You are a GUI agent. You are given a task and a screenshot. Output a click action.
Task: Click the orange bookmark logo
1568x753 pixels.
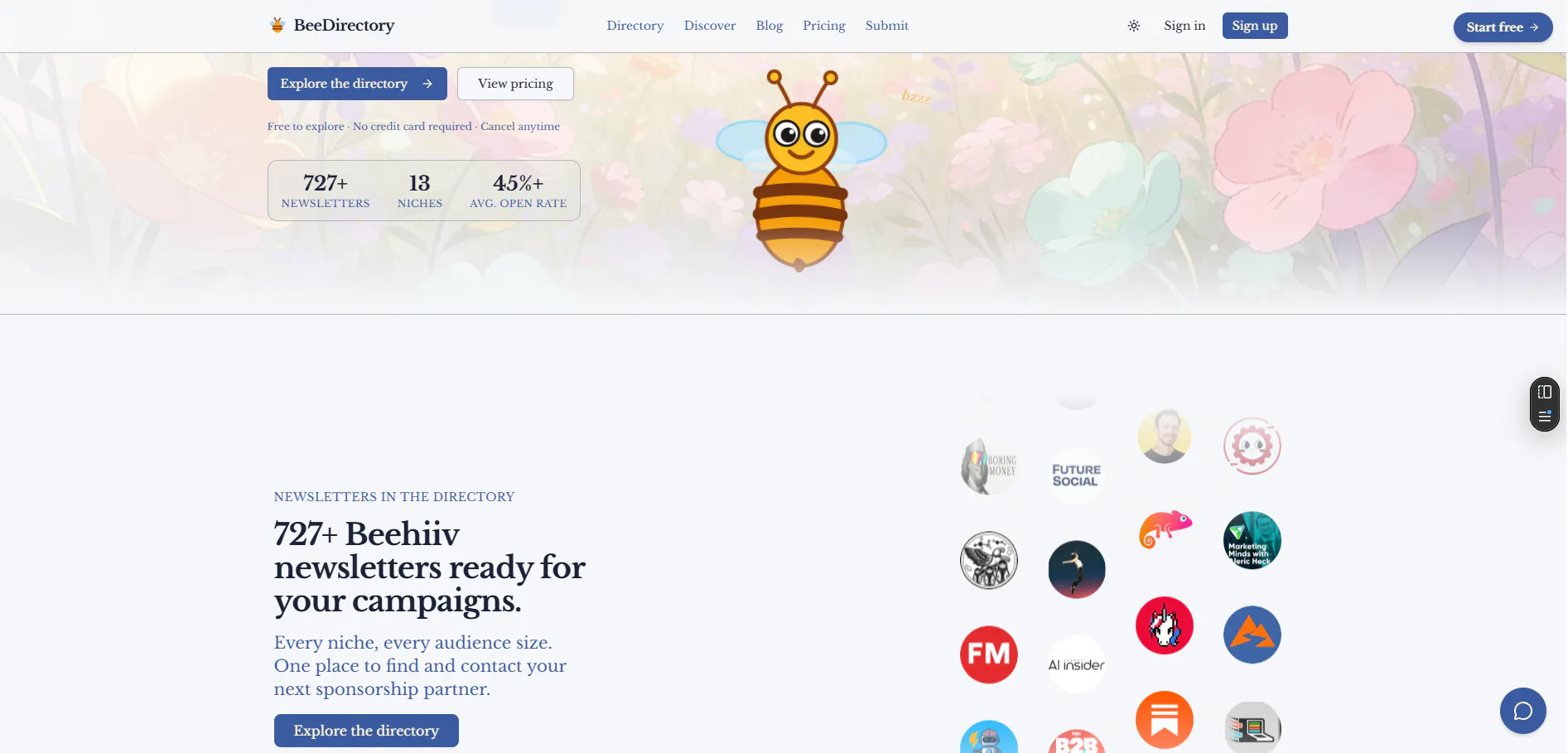point(1165,720)
